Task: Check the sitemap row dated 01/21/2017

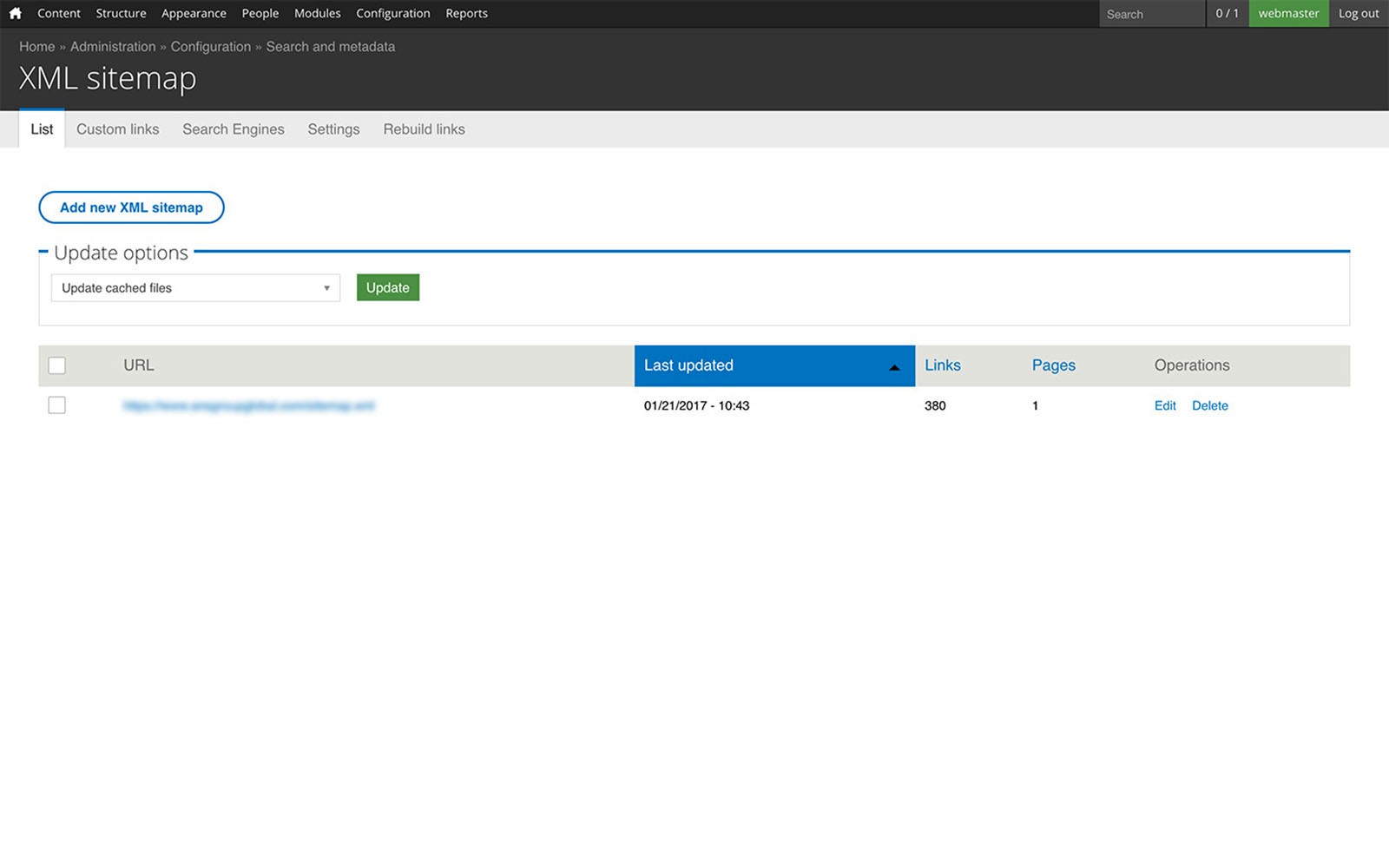Action: point(56,405)
